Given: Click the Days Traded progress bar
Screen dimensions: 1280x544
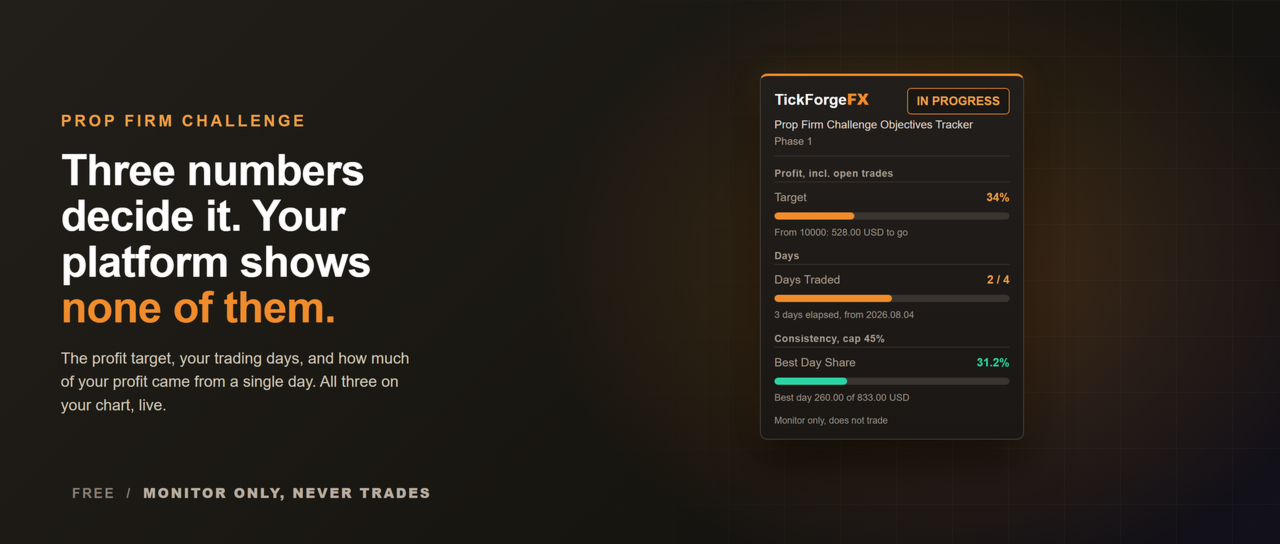Looking at the screenshot, I should point(892,298).
